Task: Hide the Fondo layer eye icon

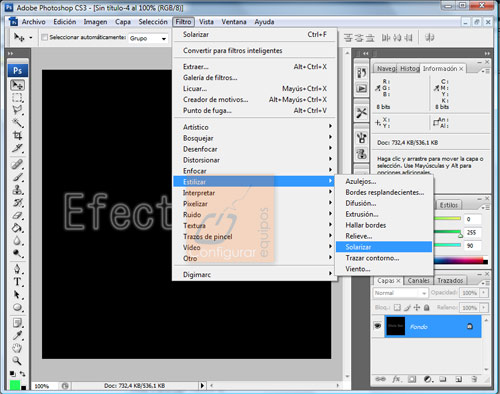Action: coord(378,326)
